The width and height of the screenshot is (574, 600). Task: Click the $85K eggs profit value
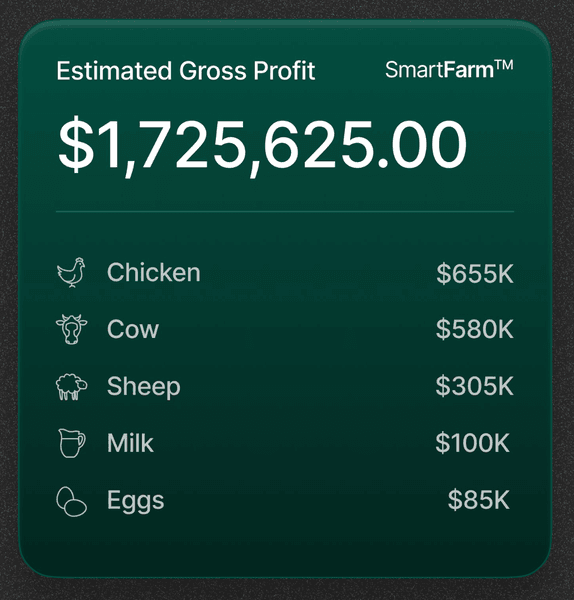(479, 499)
